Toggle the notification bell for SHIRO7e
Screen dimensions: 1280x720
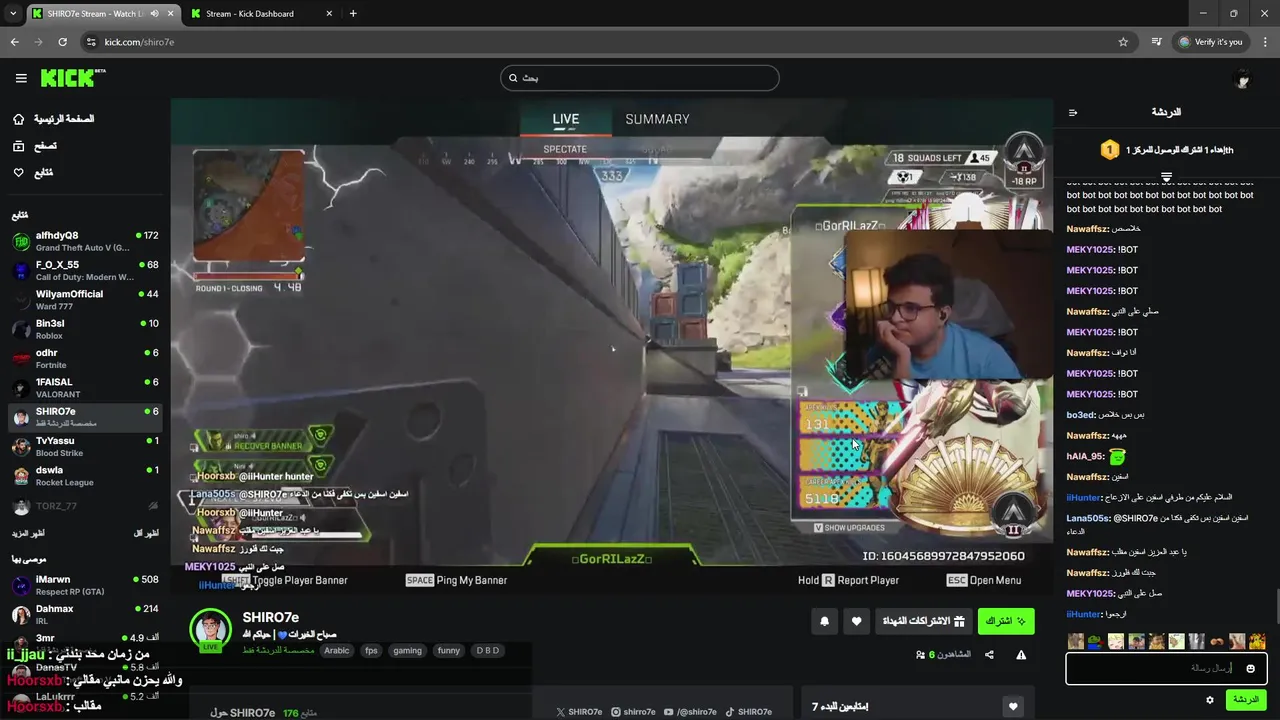click(824, 621)
